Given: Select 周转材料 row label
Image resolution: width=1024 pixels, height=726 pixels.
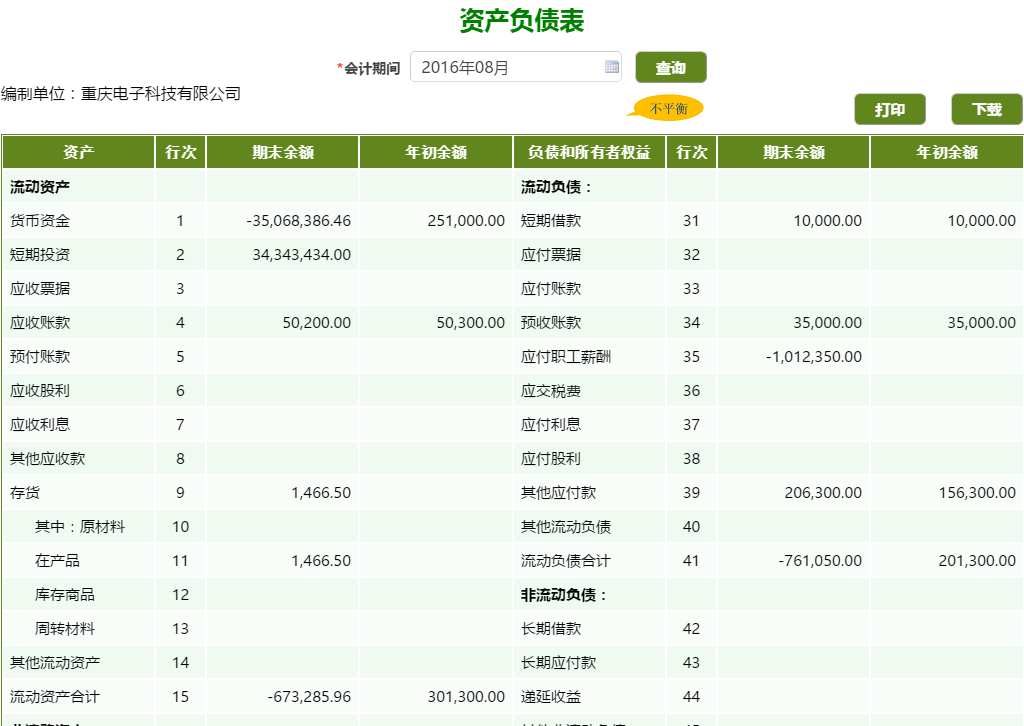Looking at the screenshot, I should coord(65,628).
